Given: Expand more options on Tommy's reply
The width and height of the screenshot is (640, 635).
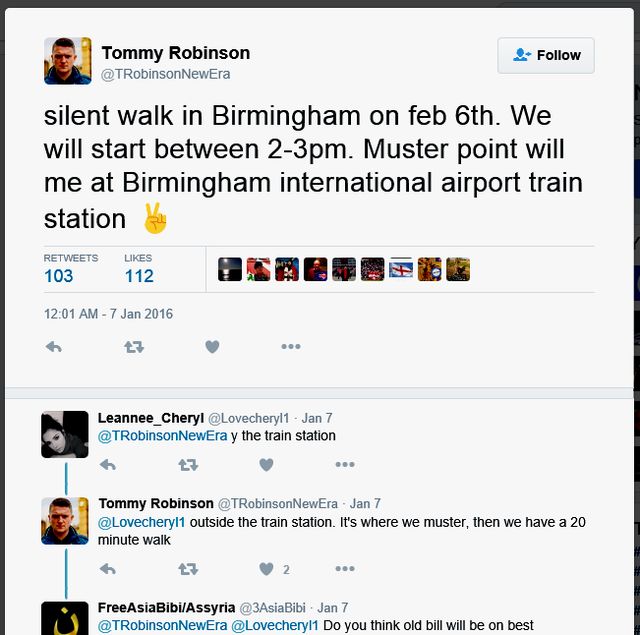Looking at the screenshot, I should coord(345,569).
